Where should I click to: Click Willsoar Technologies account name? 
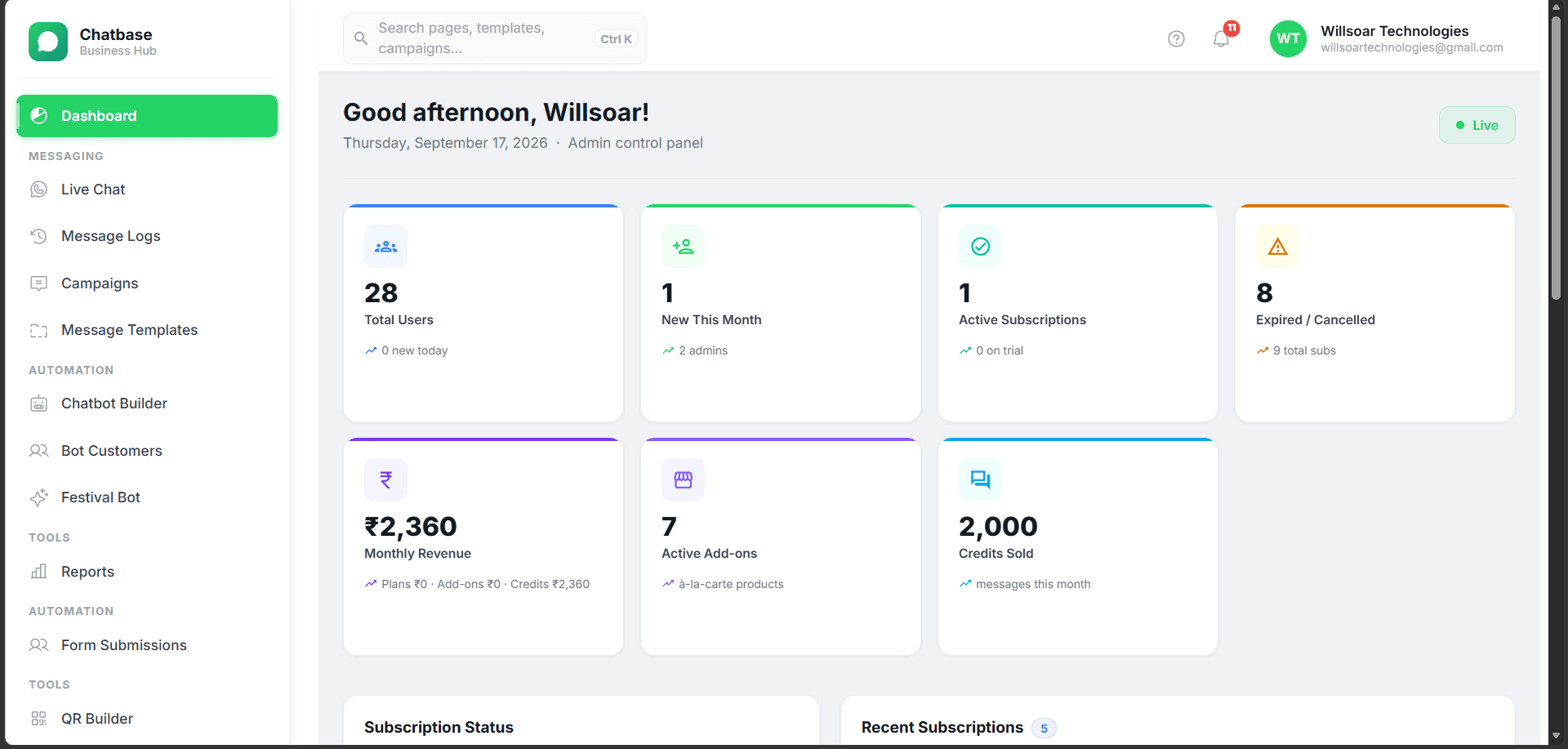coord(1395,31)
